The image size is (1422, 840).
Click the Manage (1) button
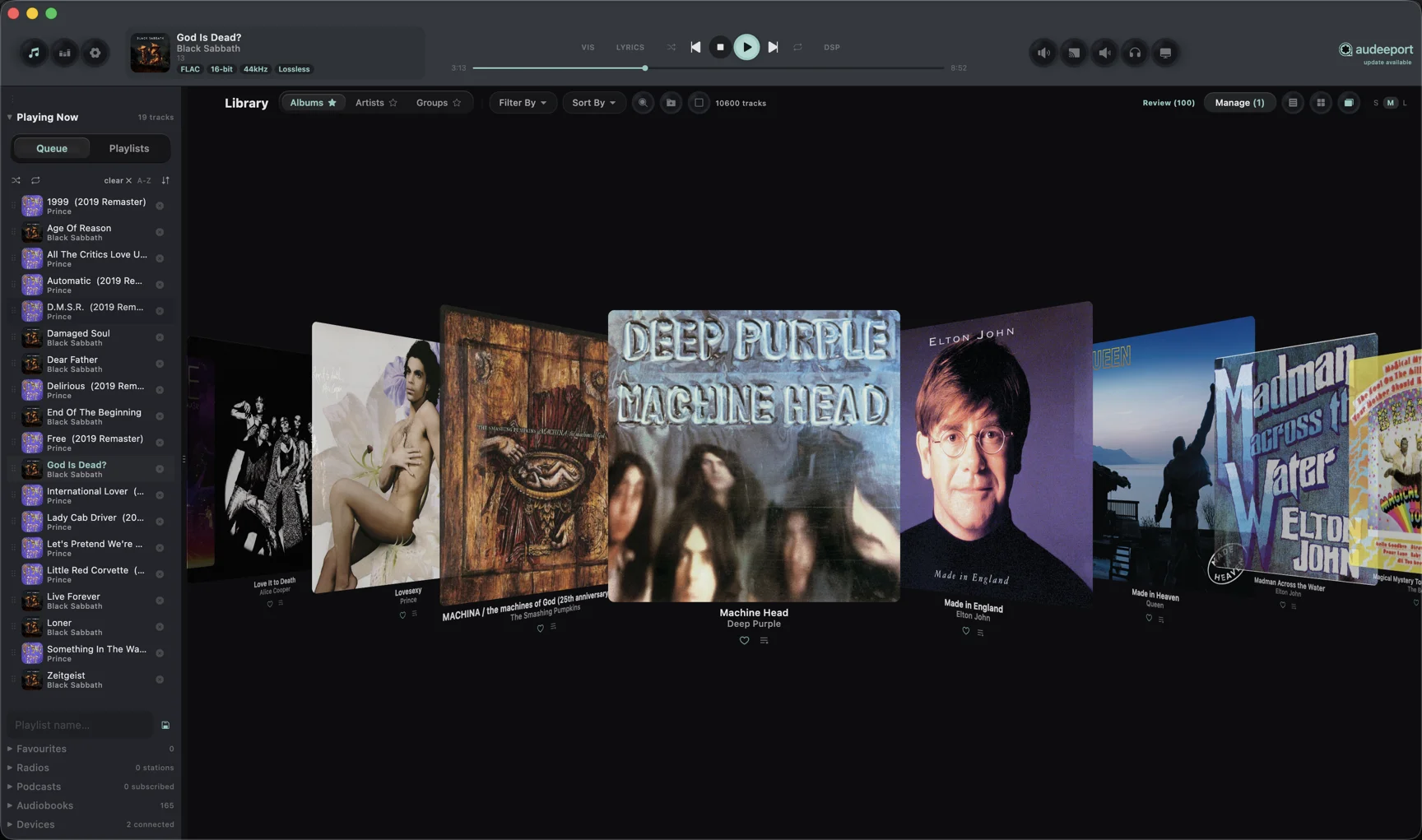click(x=1239, y=103)
